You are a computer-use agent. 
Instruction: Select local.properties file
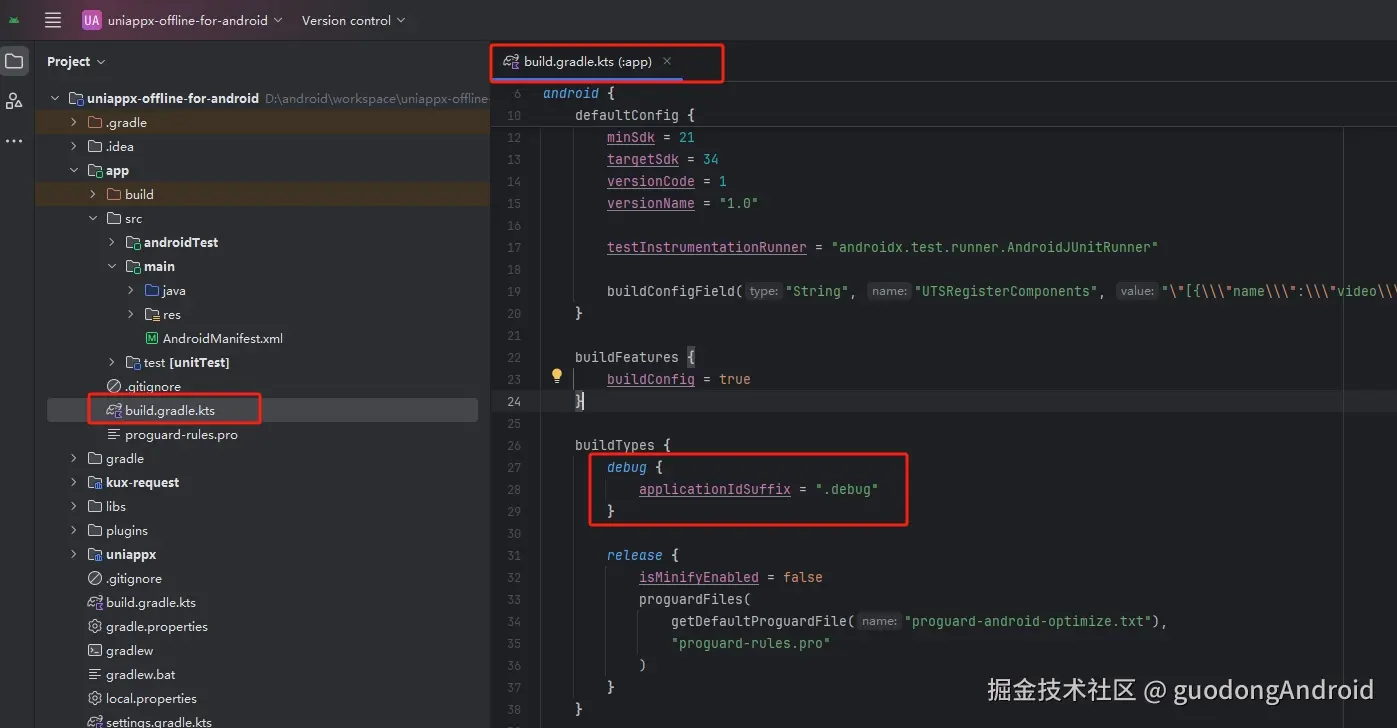[151, 698]
